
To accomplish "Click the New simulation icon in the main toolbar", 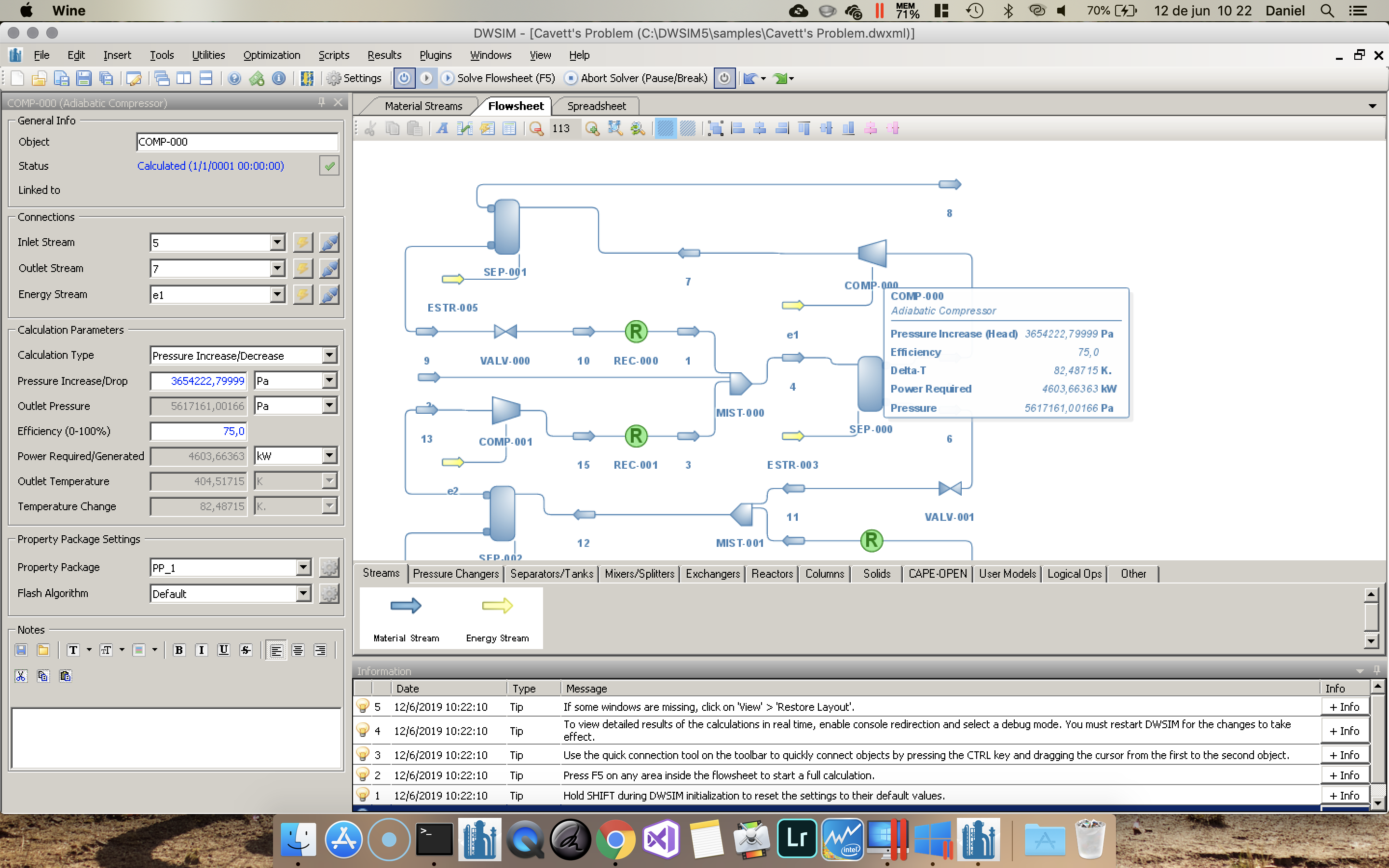I will (17, 78).
